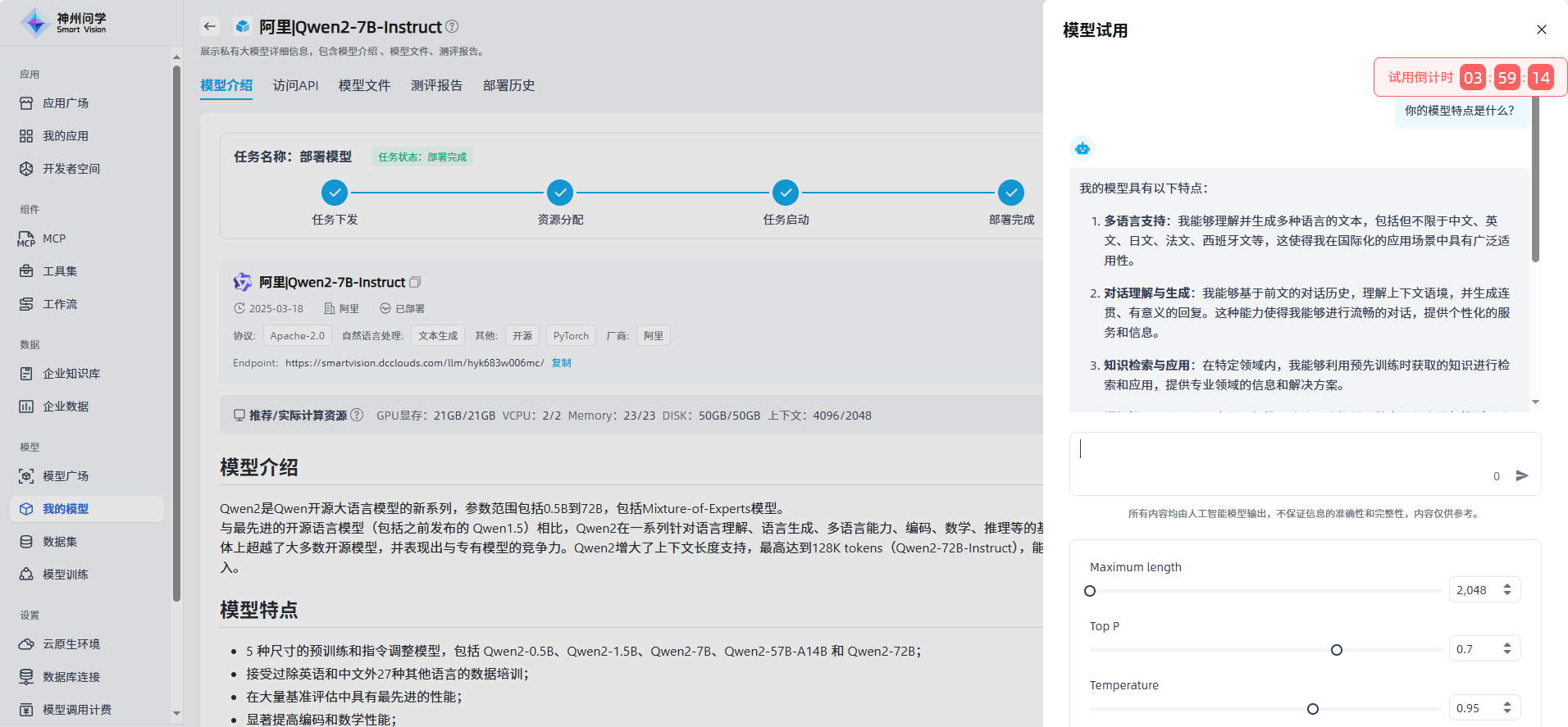Click the send message arrow icon

pos(1522,476)
